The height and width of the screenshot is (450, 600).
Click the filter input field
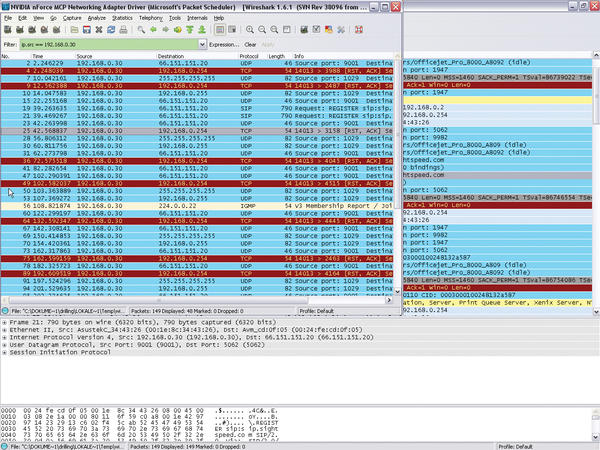109,44
